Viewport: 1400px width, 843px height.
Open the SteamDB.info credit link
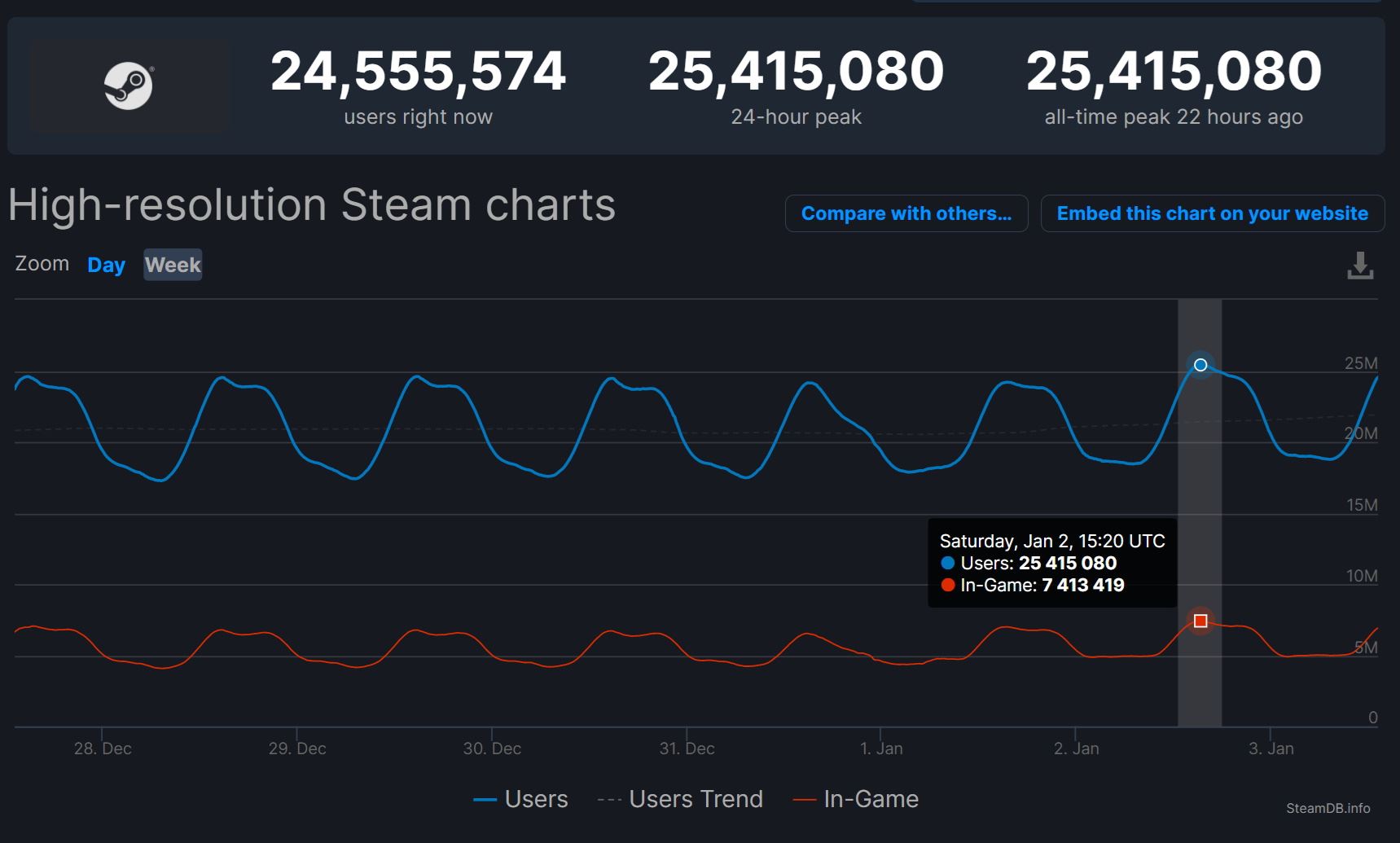1328,808
